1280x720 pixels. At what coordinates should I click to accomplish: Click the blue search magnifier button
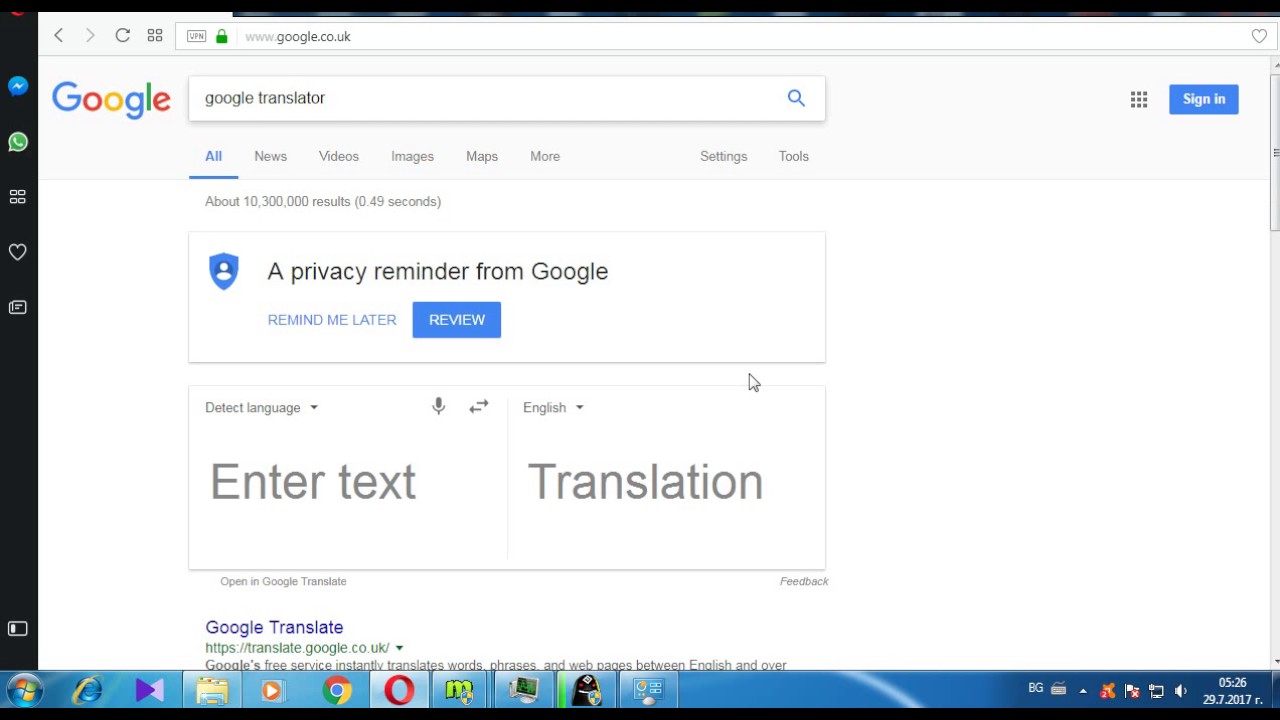(796, 98)
